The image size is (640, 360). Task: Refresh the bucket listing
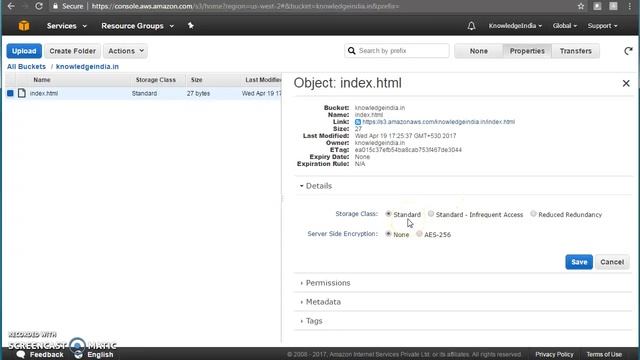tap(628, 51)
